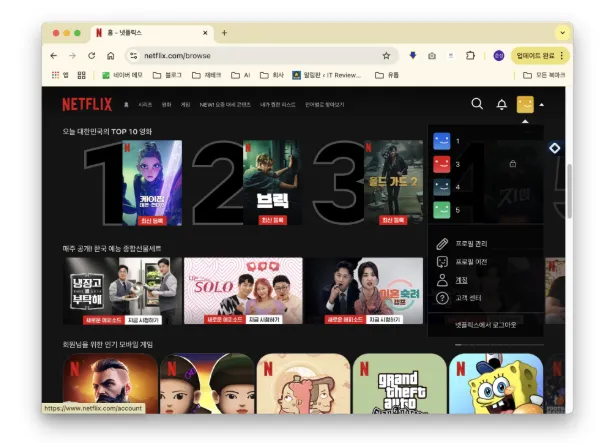Open the apps grid bookmark
600x443 pixels.
60,75
